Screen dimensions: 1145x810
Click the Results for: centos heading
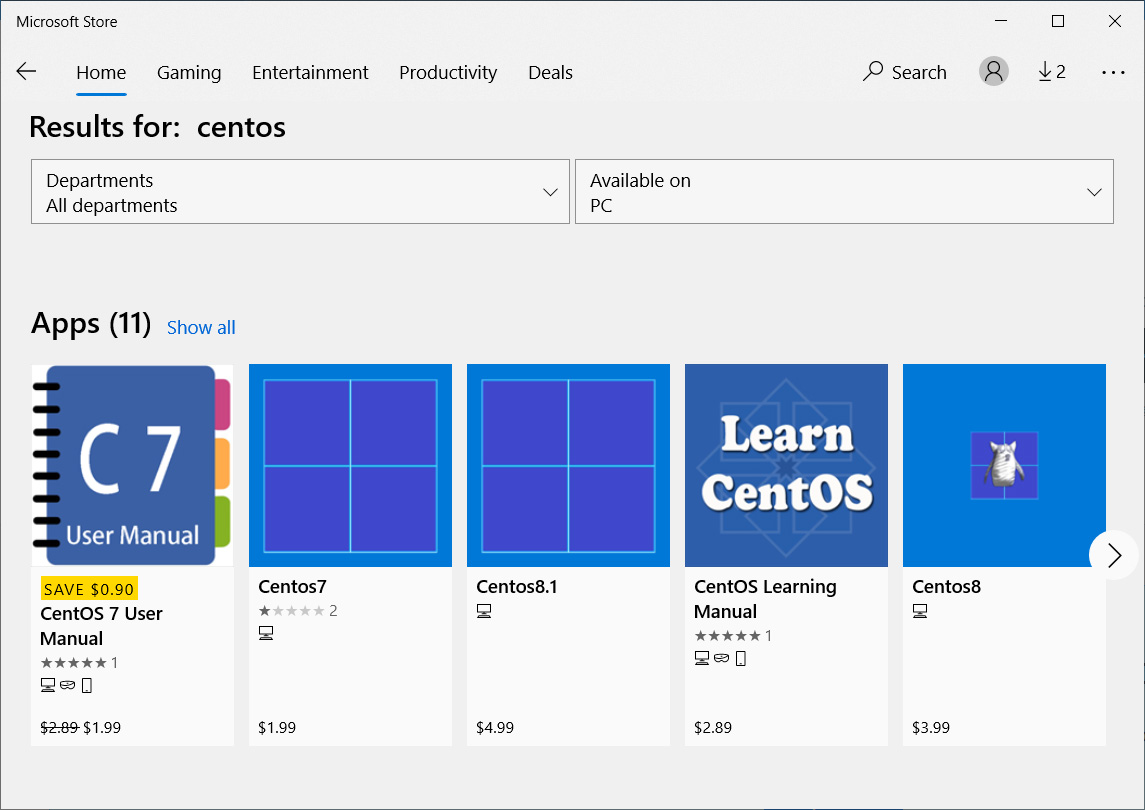158,127
